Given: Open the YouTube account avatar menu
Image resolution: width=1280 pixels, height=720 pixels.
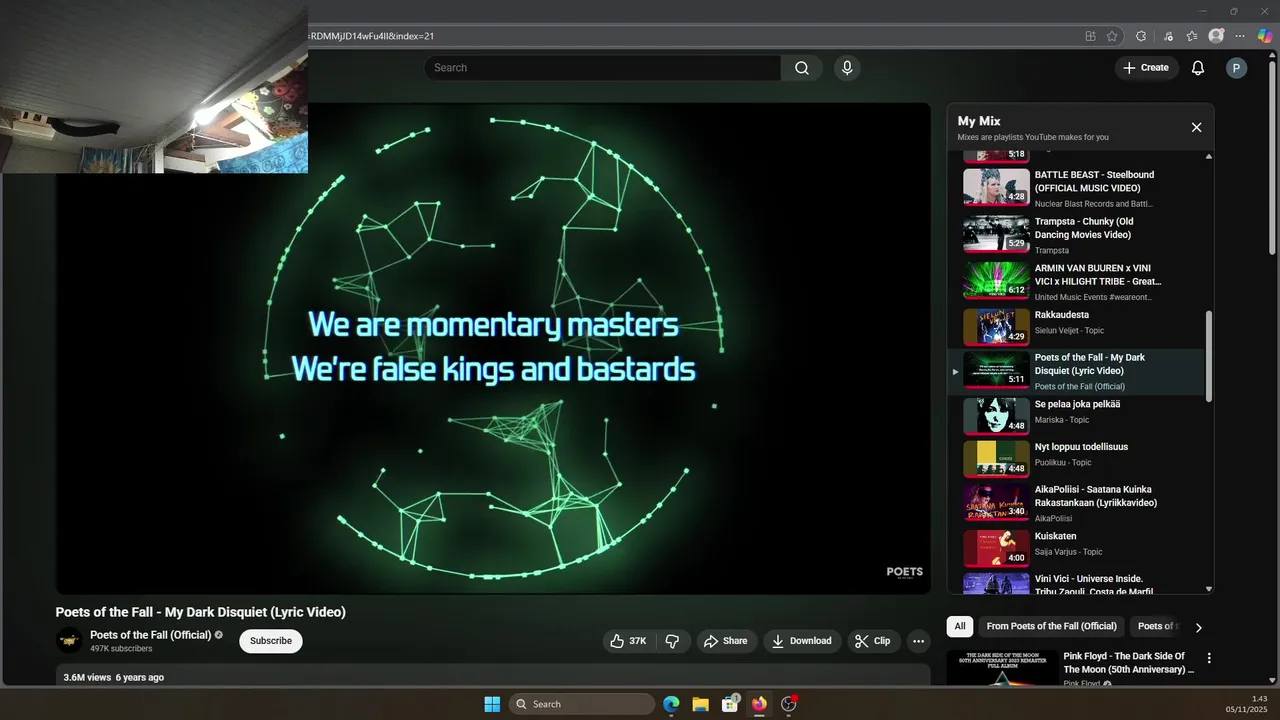Looking at the screenshot, I should pos(1236,68).
